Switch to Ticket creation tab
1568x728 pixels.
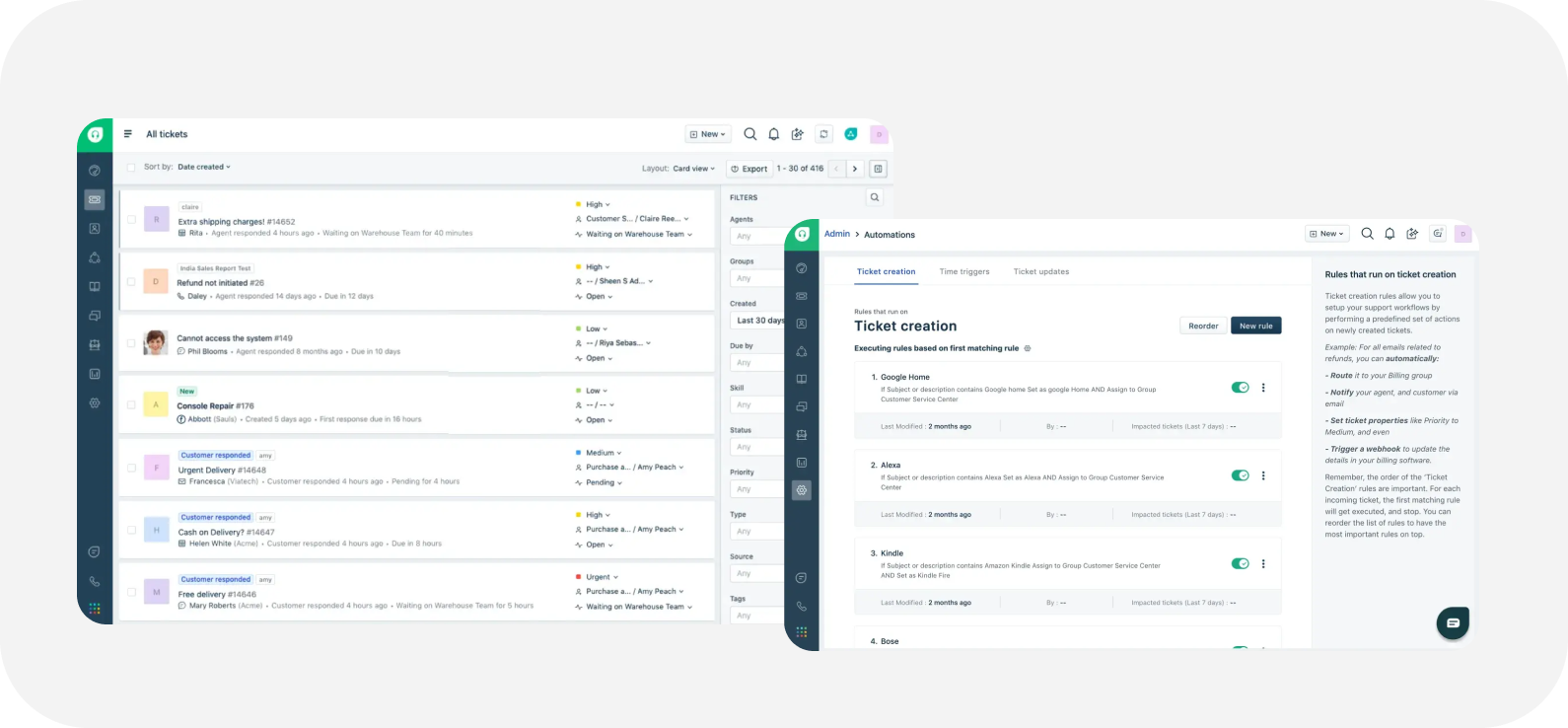(x=886, y=271)
